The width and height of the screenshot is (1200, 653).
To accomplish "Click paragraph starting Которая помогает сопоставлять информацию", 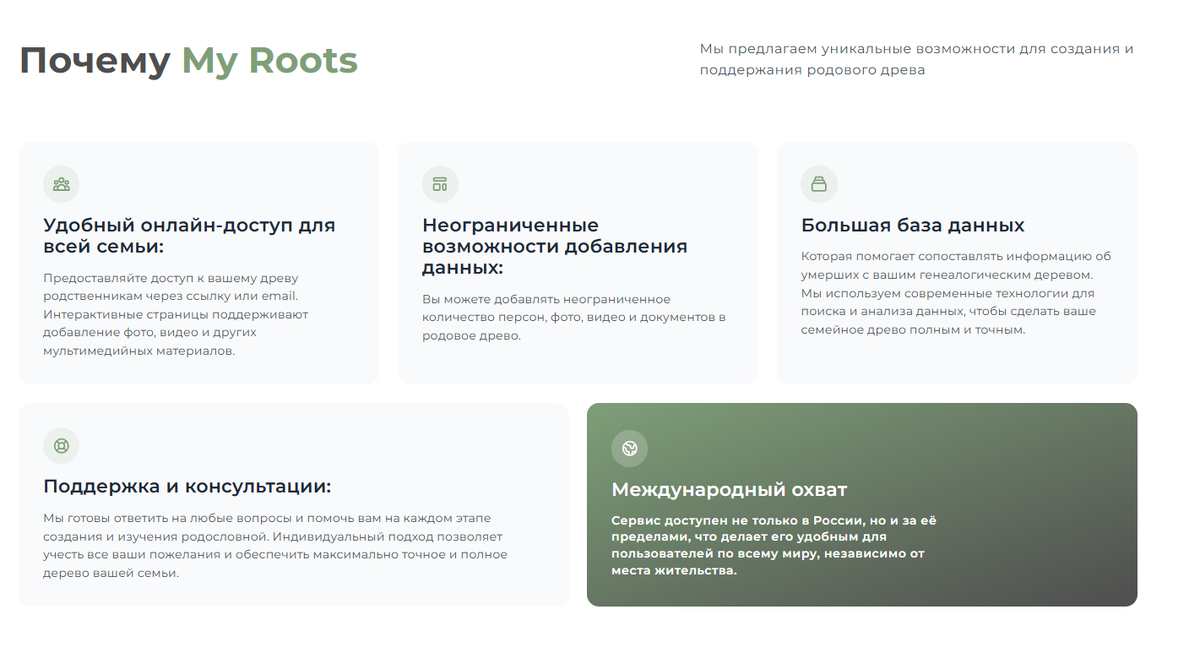I will [956, 292].
